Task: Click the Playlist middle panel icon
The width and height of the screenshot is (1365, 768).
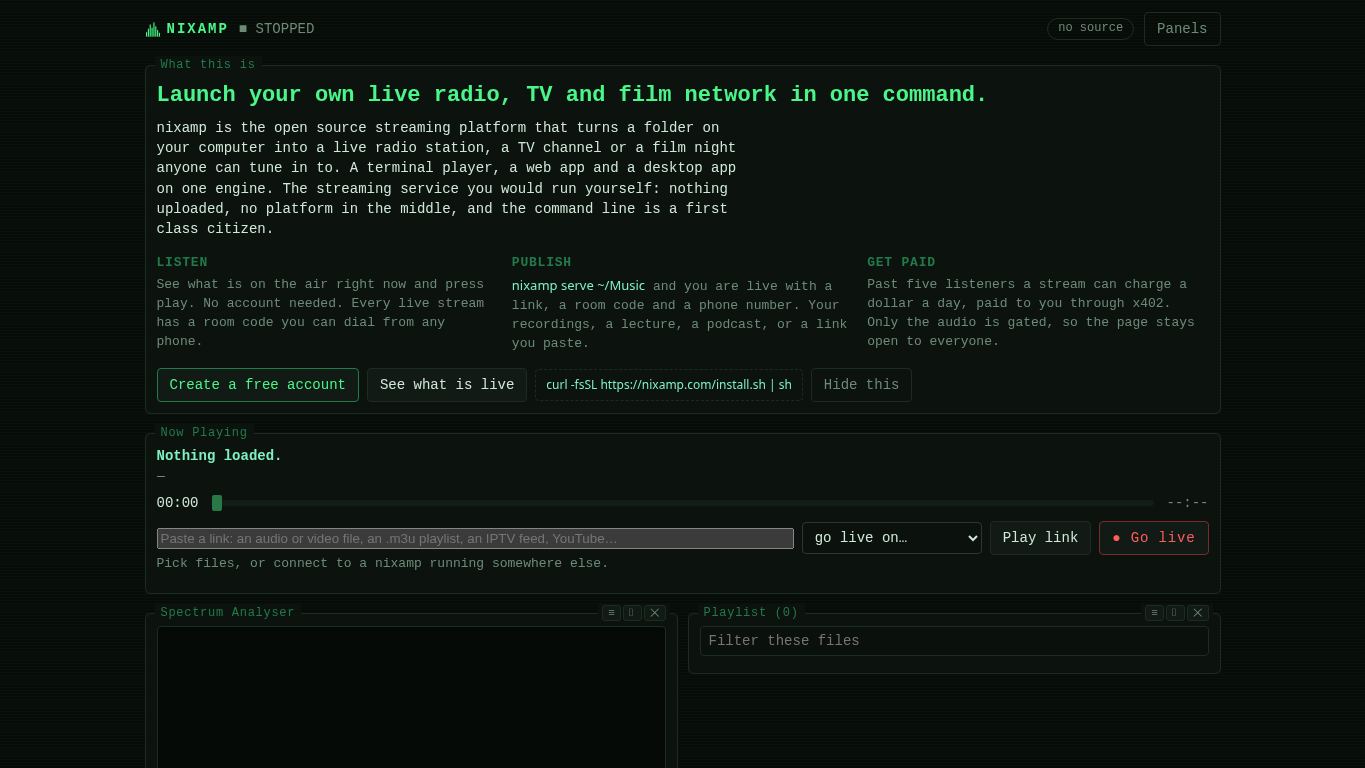Action: coord(1175,613)
